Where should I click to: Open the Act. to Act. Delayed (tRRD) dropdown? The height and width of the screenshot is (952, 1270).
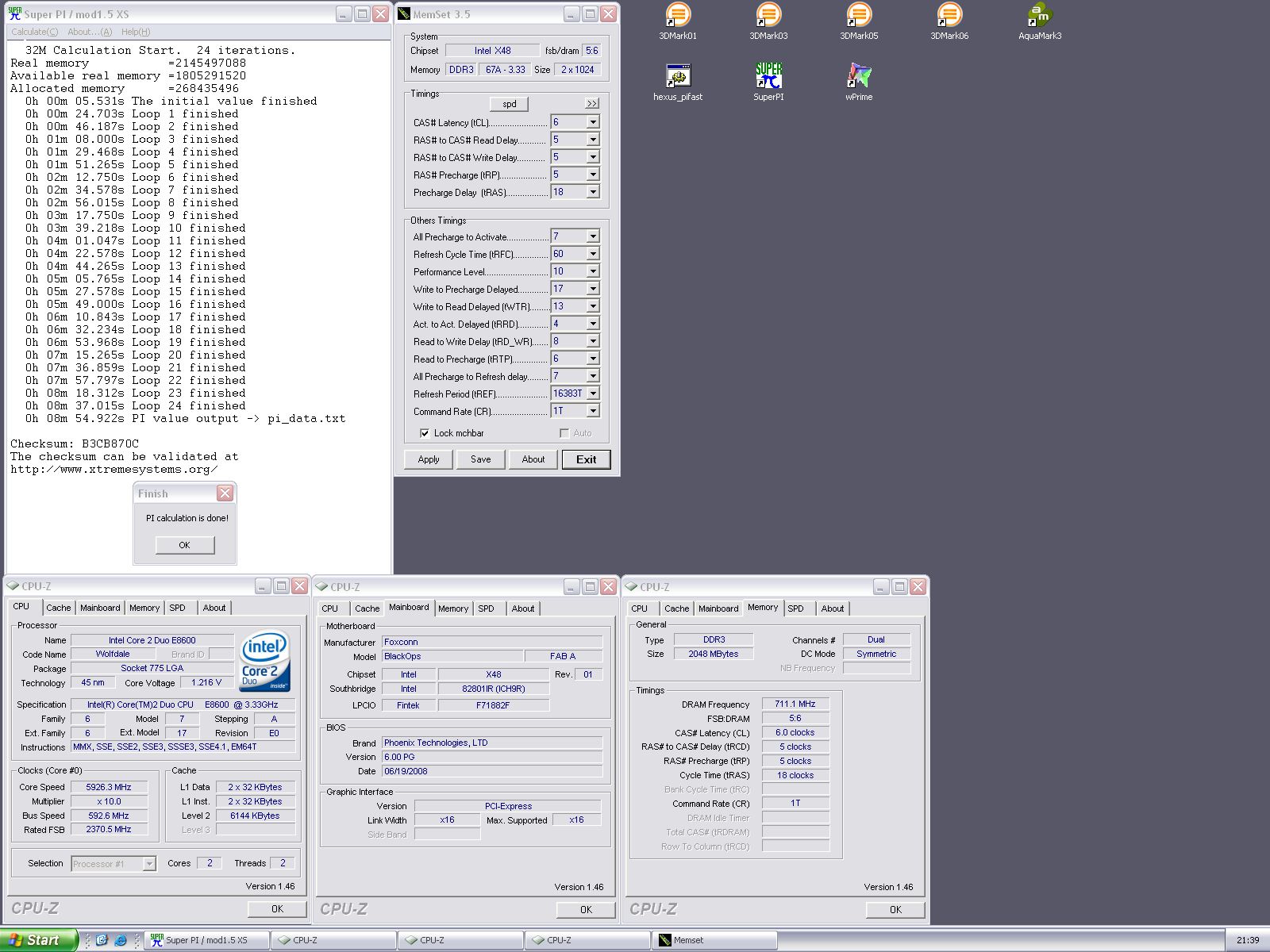coord(593,324)
